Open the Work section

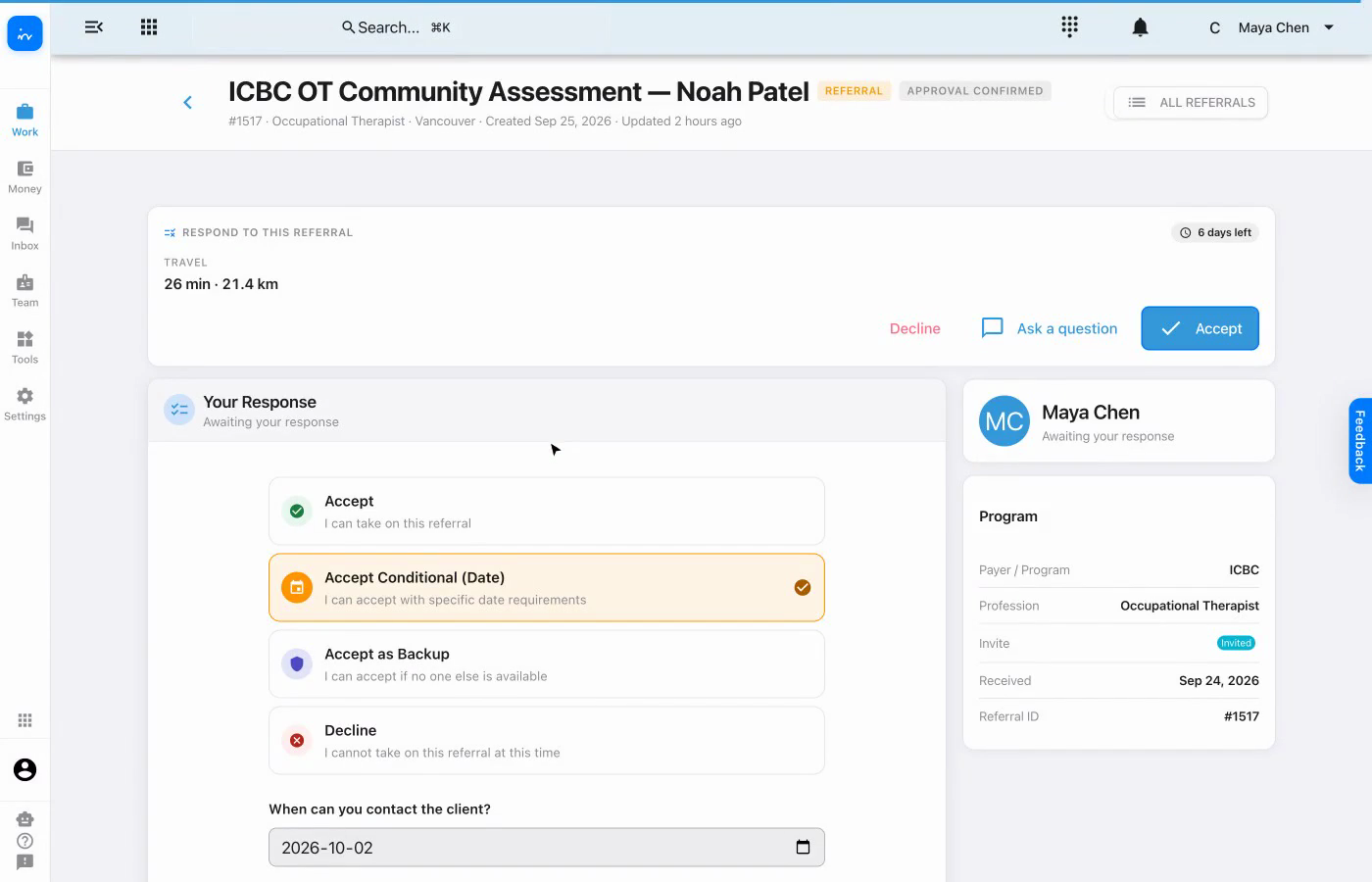pyautogui.click(x=24, y=121)
